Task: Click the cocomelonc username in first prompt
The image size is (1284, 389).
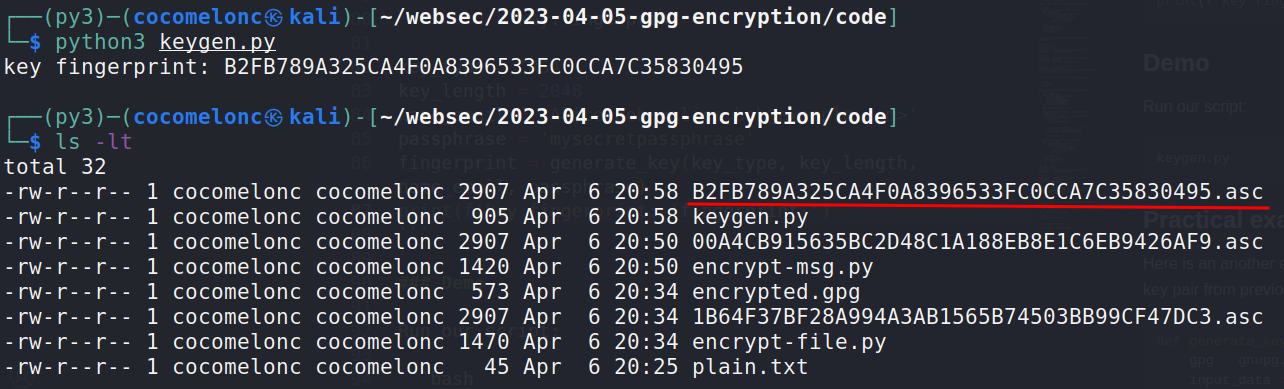Action: [192, 18]
